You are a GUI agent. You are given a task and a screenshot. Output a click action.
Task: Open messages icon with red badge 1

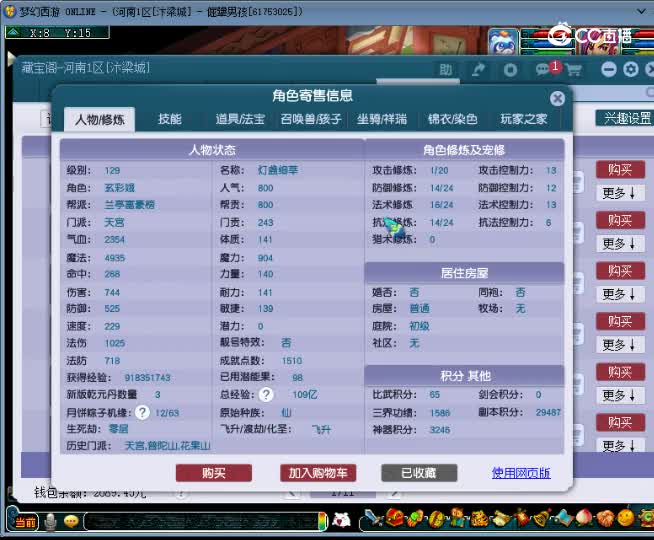546,69
